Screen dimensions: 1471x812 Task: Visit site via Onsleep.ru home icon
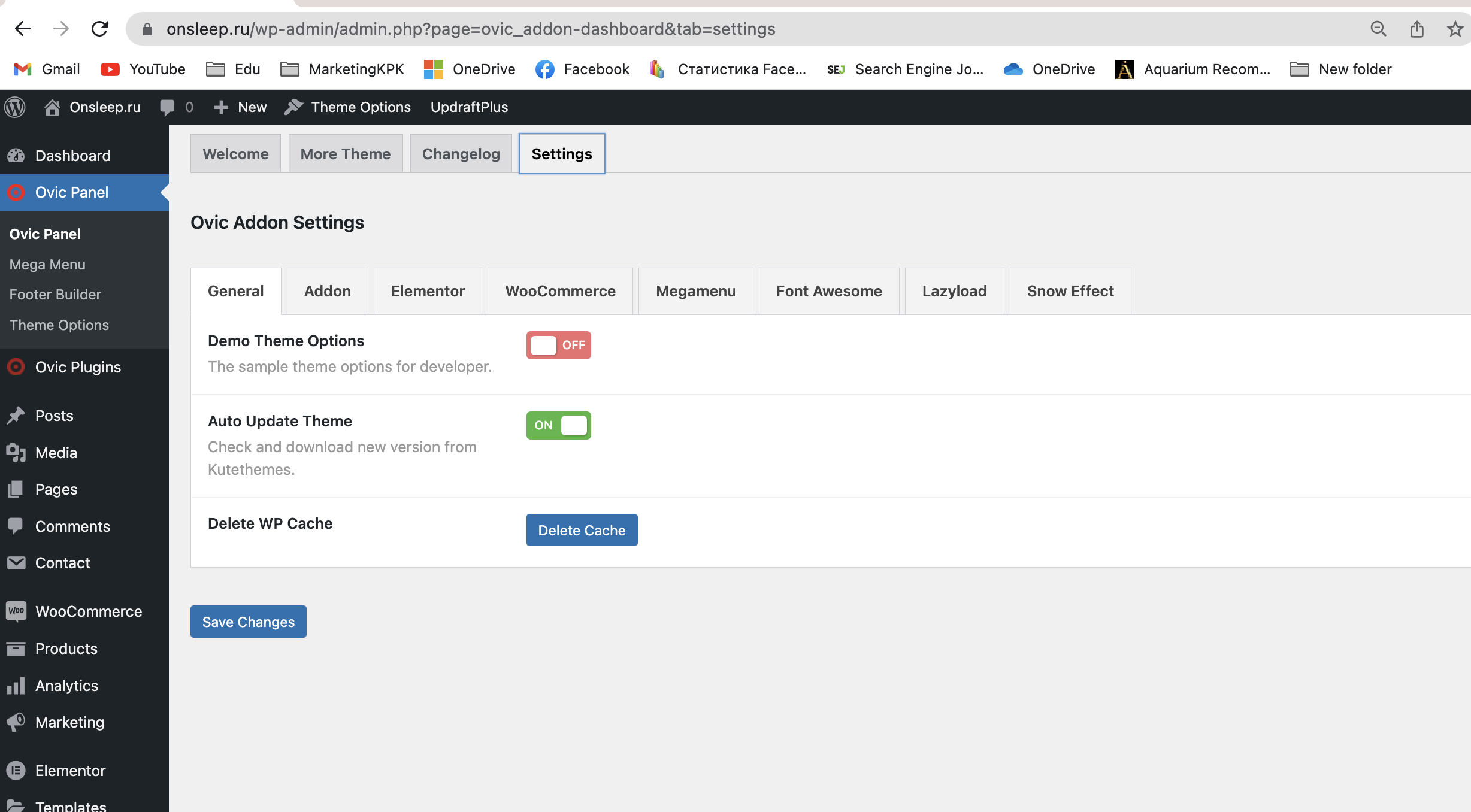(x=93, y=107)
